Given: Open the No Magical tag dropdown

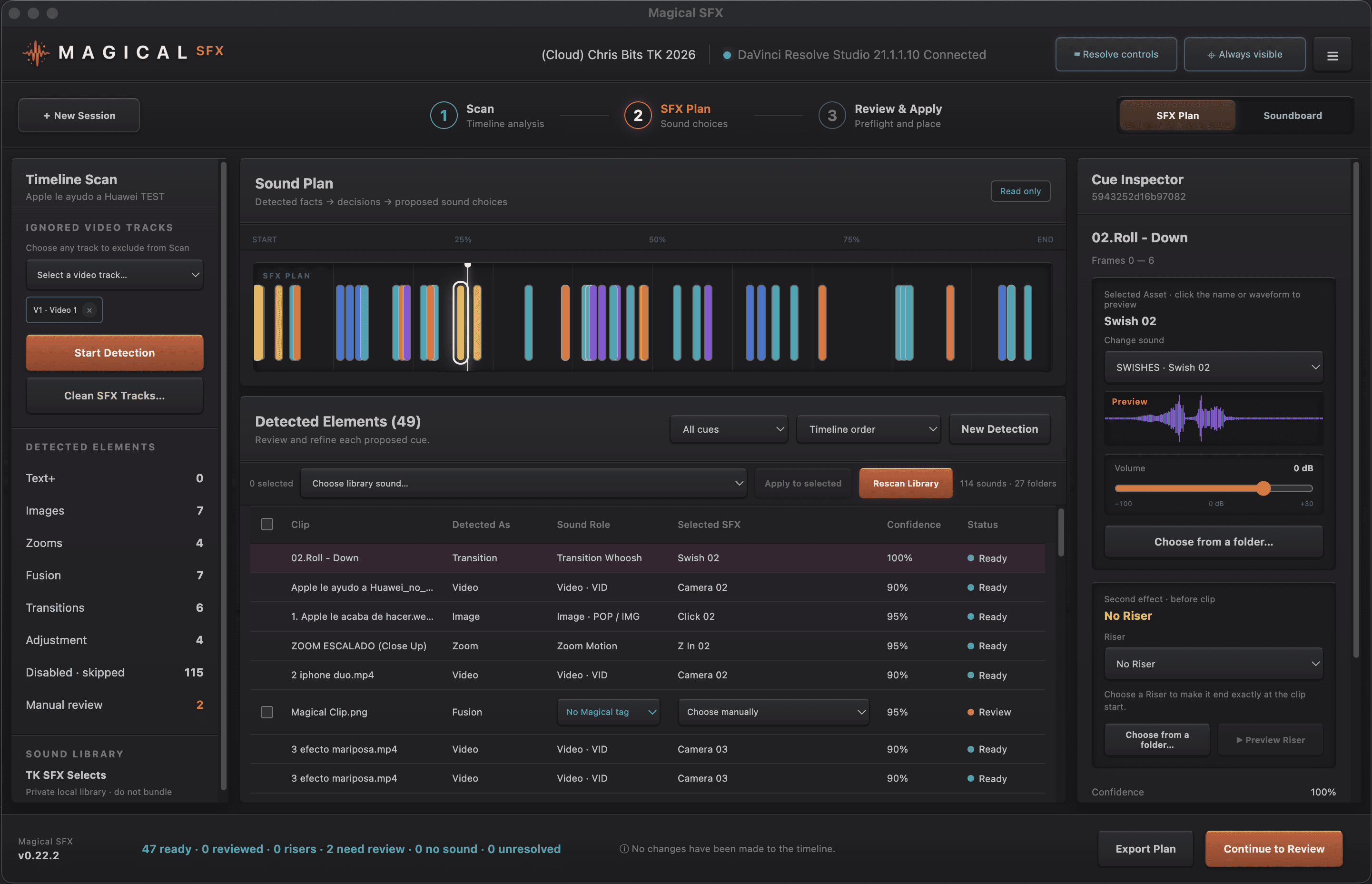Looking at the screenshot, I should pos(608,712).
